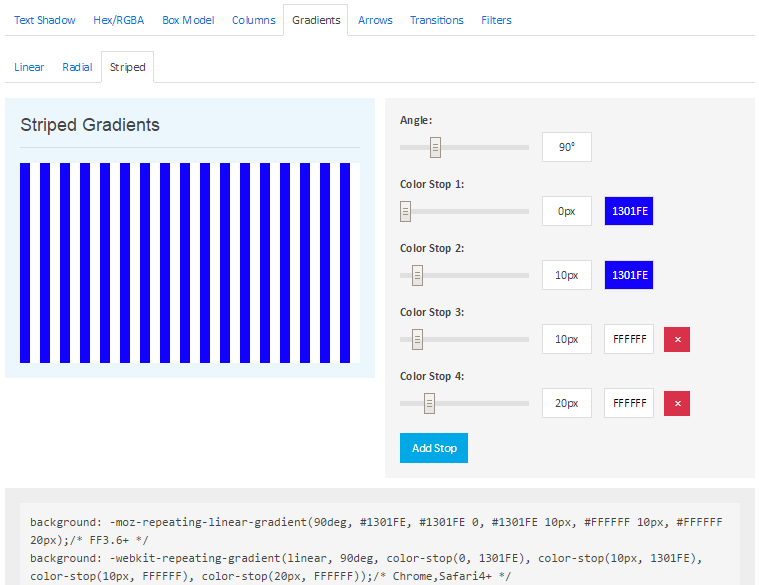
Task: Click the Color Stop 3: label
Action: pyautogui.click(x=432, y=312)
